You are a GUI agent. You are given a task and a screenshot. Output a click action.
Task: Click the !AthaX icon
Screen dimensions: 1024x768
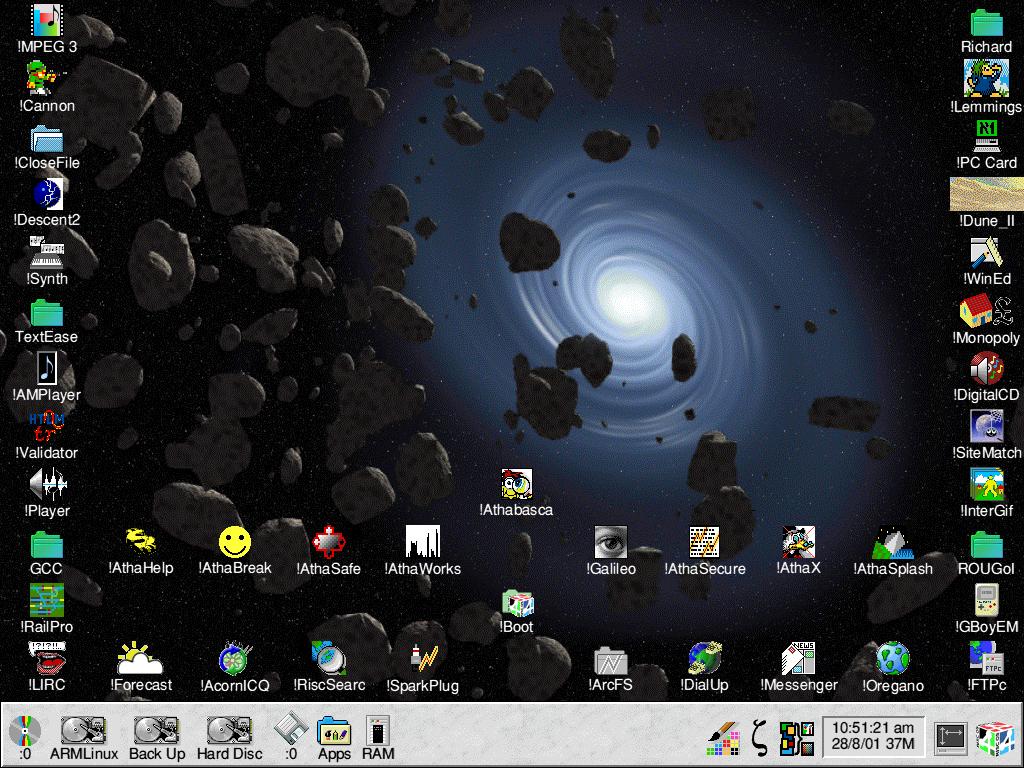coord(799,541)
